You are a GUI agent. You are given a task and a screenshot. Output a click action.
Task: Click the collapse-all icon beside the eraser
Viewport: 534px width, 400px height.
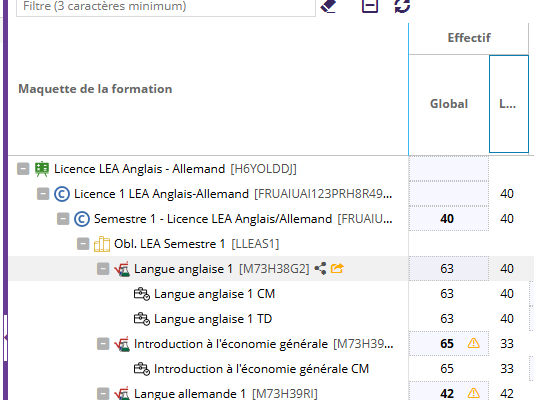(x=370, y=6)
